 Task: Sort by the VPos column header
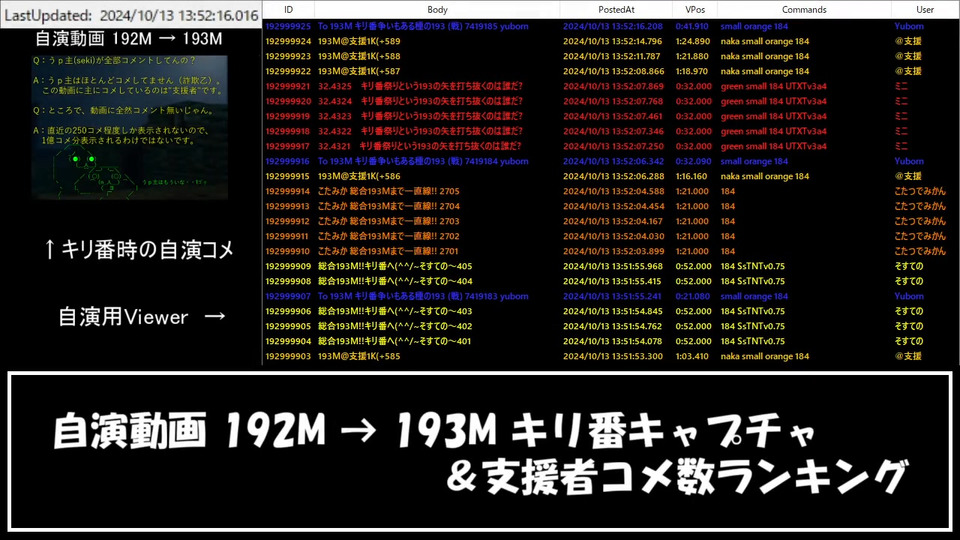coord(695,10)
